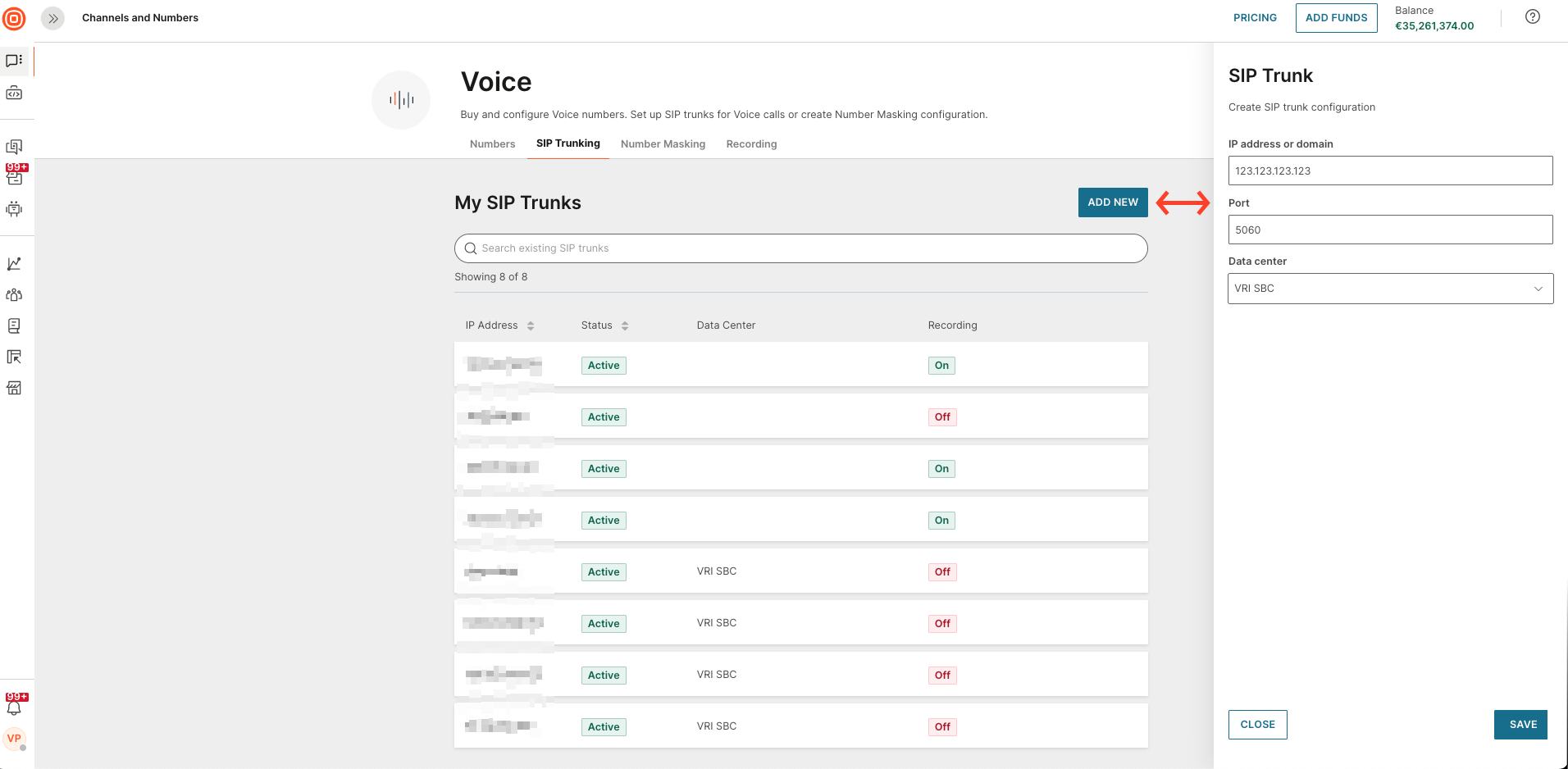1568x769 pixels.
Task: Click the VP user avatar
Action: click(14, 739)
